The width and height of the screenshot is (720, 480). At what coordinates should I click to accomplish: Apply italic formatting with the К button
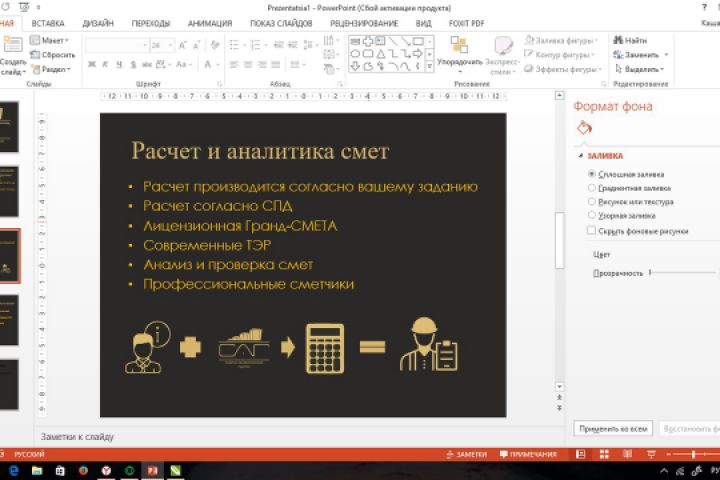coord(105,65)
